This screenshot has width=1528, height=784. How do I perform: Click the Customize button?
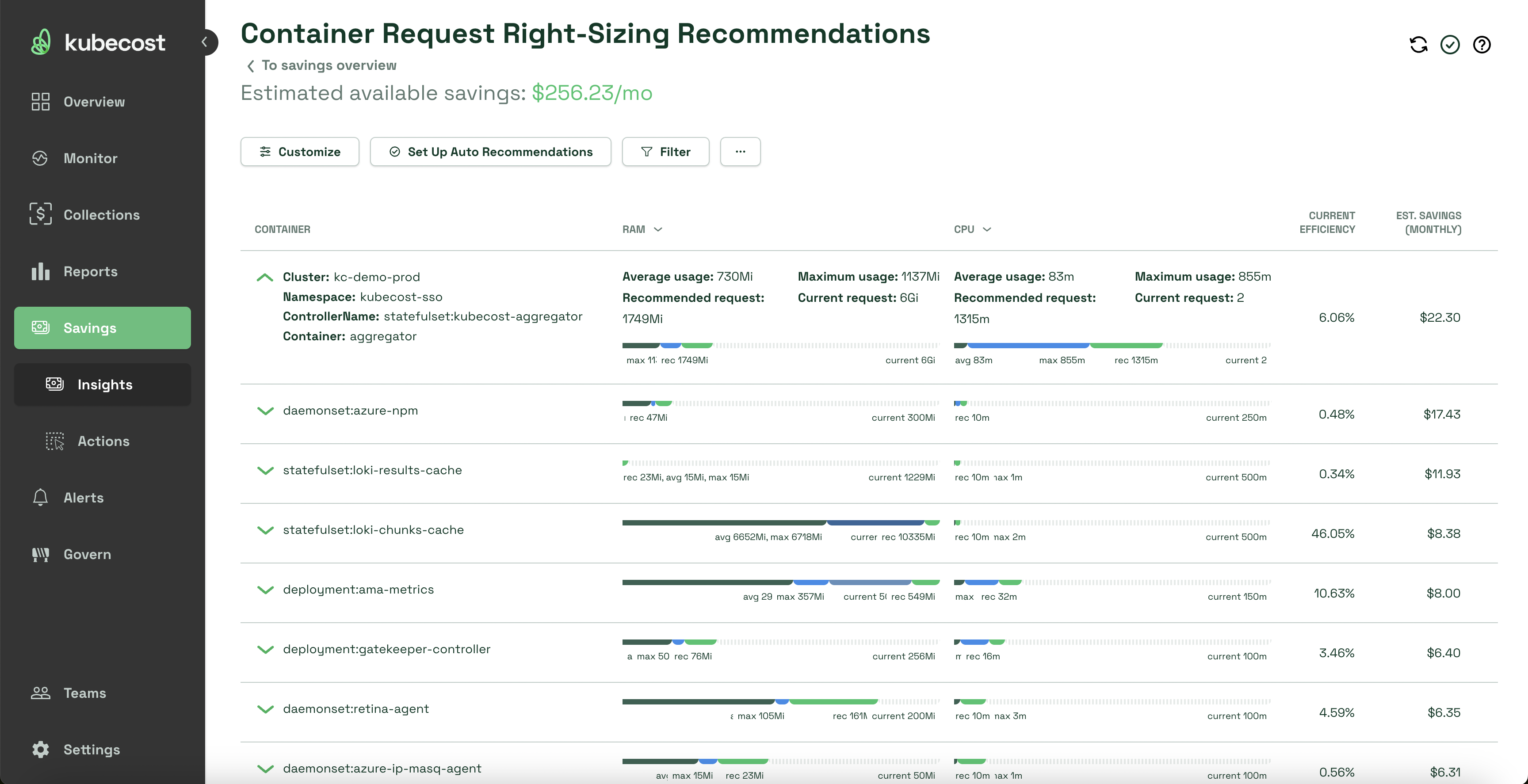300,152
